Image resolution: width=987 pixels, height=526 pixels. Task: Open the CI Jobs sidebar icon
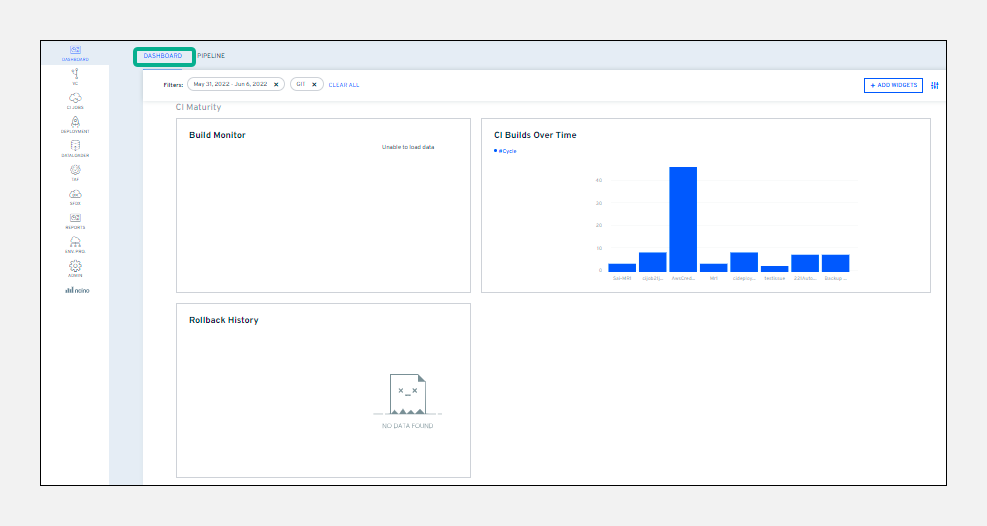coord(75,98)
